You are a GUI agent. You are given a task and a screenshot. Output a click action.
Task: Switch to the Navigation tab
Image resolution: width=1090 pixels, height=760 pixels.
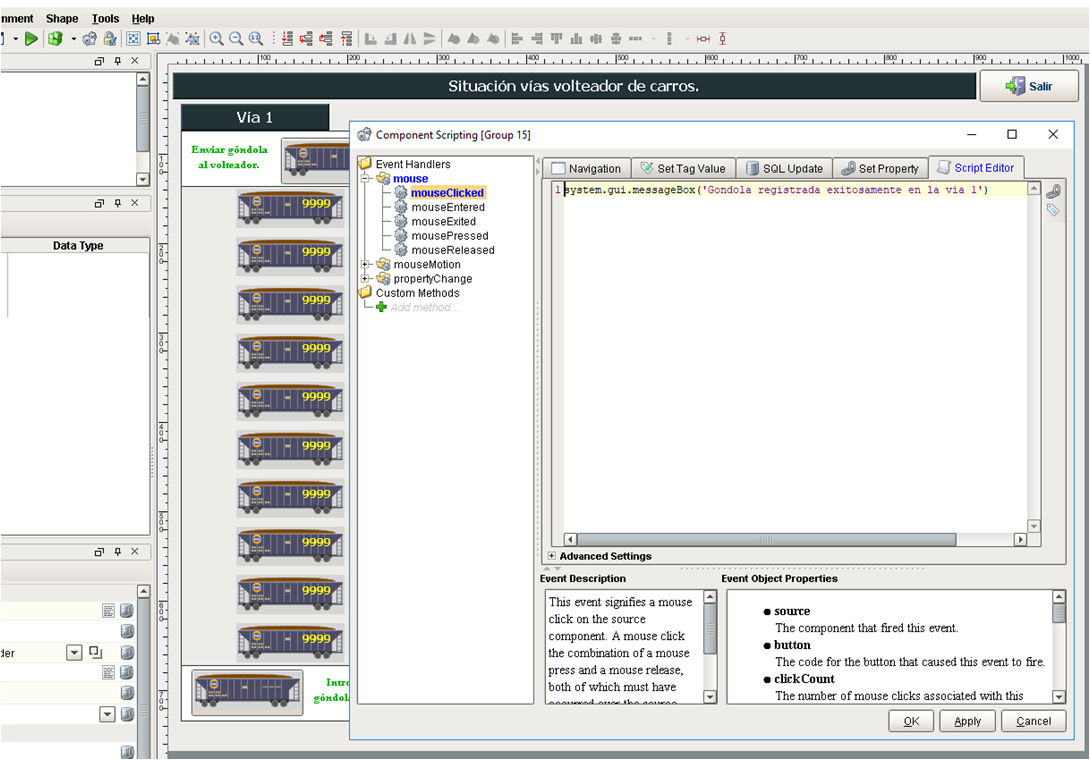[586, 169]
